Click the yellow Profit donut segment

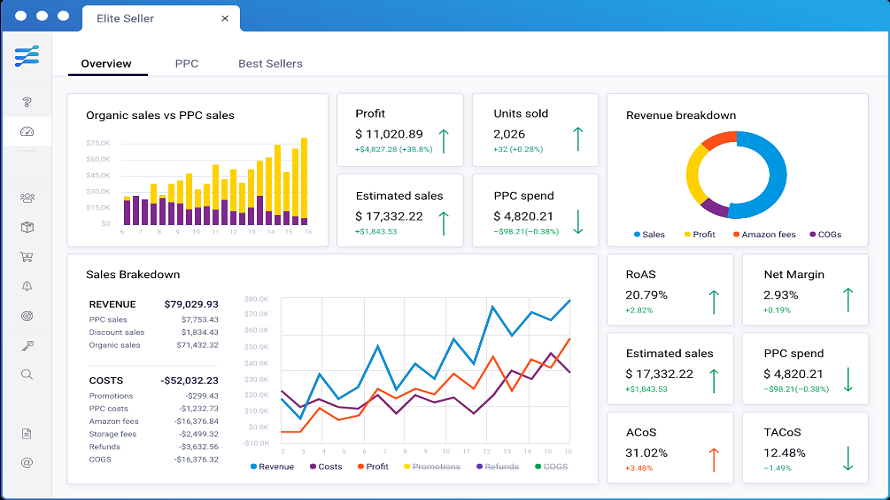click(694, 173)
